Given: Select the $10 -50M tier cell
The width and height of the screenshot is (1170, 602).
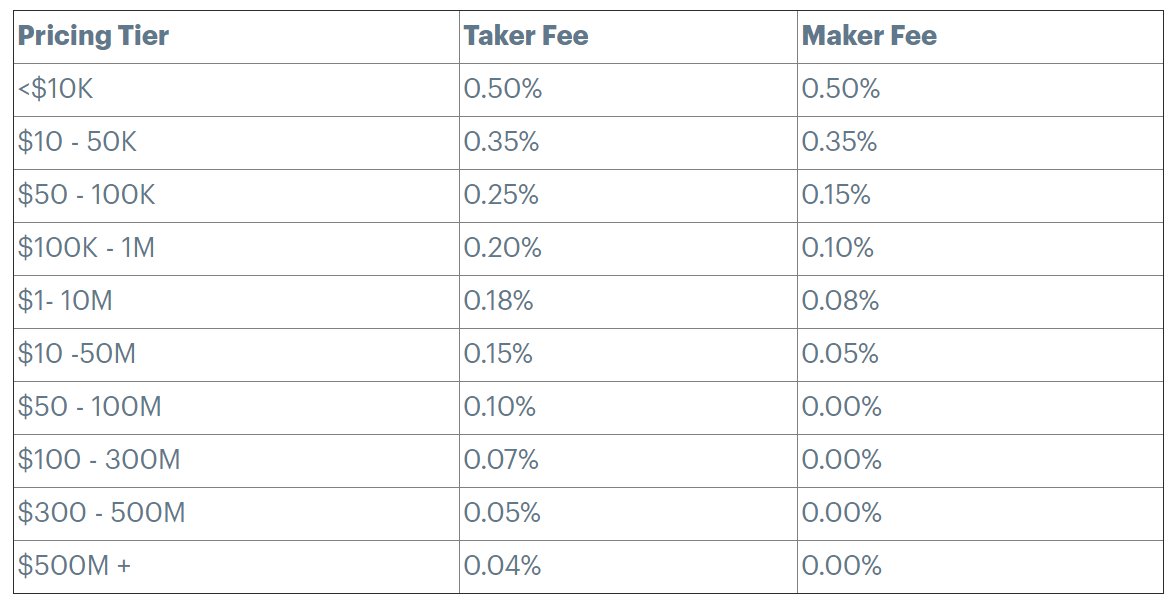Looking at the screenshot, I should point(77,354).
